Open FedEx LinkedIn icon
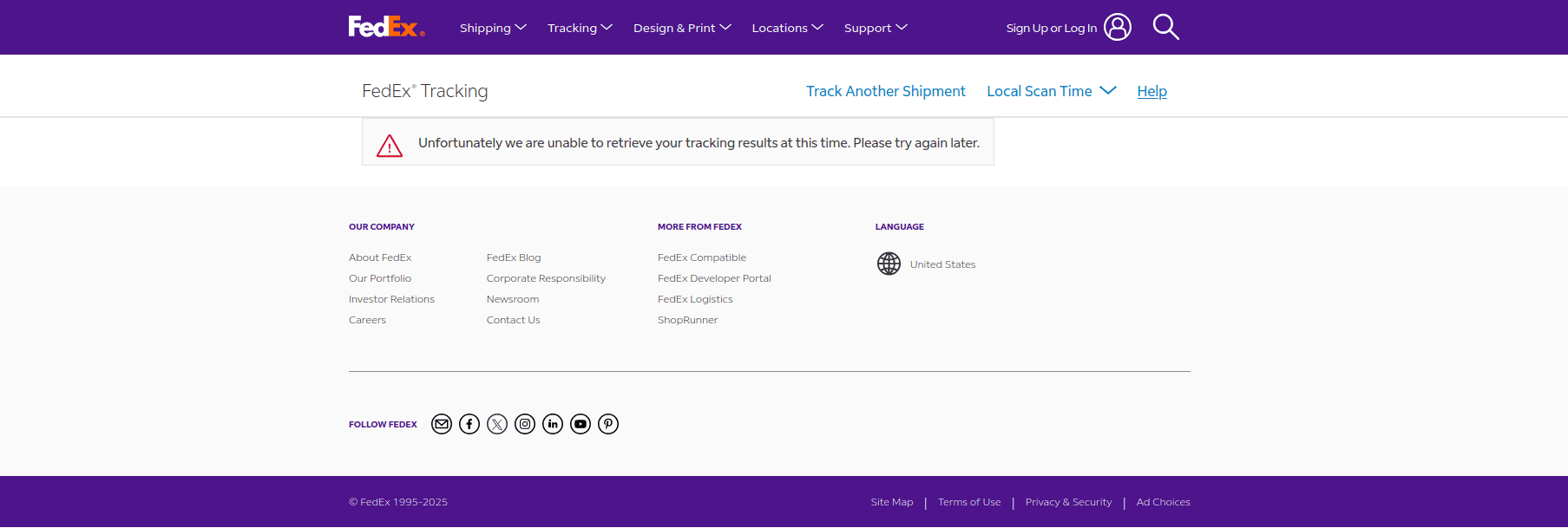This screenshot has height=528, width=1568. tap(553, 424)
